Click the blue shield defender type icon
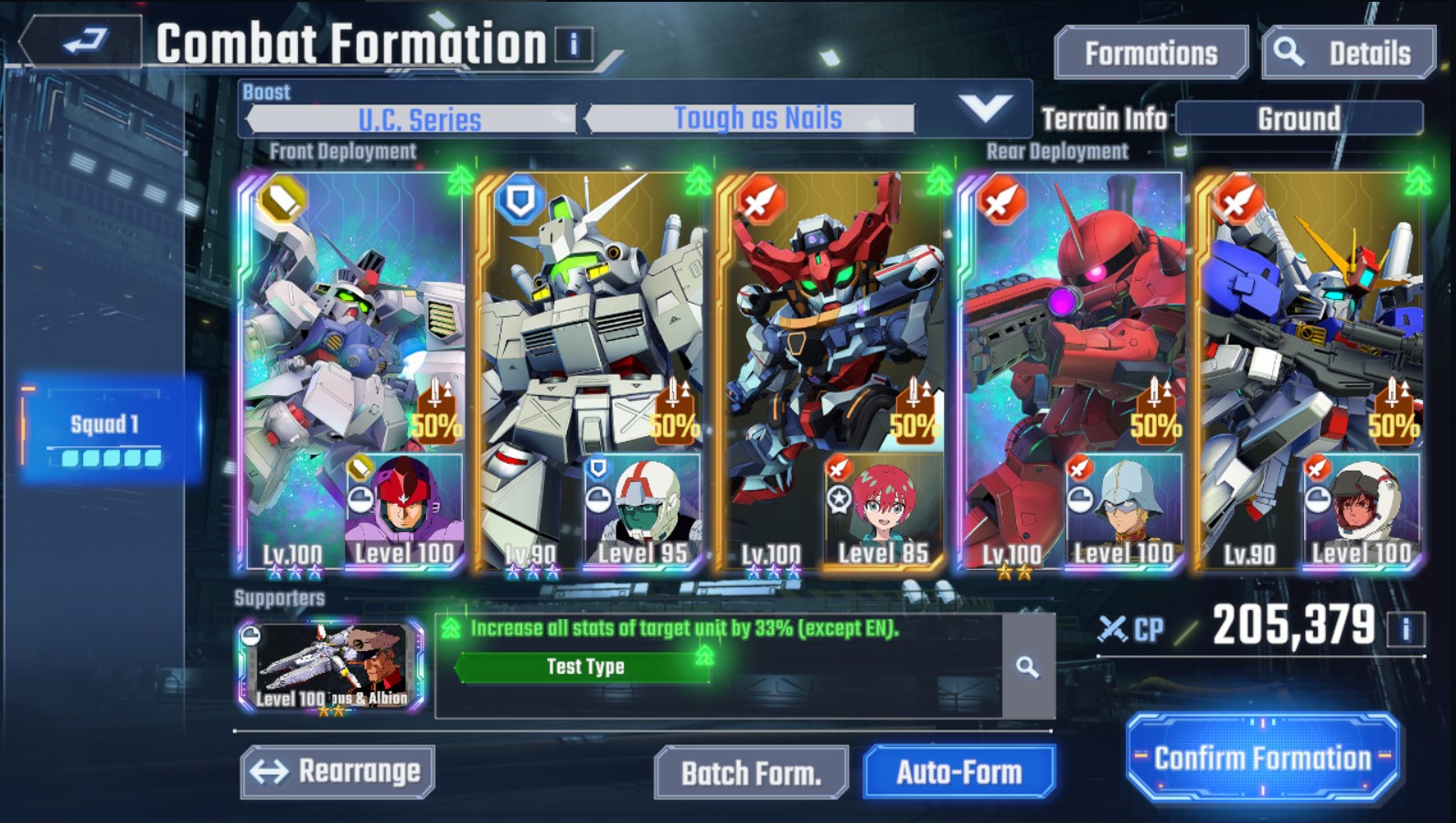This screenshot has height=823, width=1456. (520, 200)
